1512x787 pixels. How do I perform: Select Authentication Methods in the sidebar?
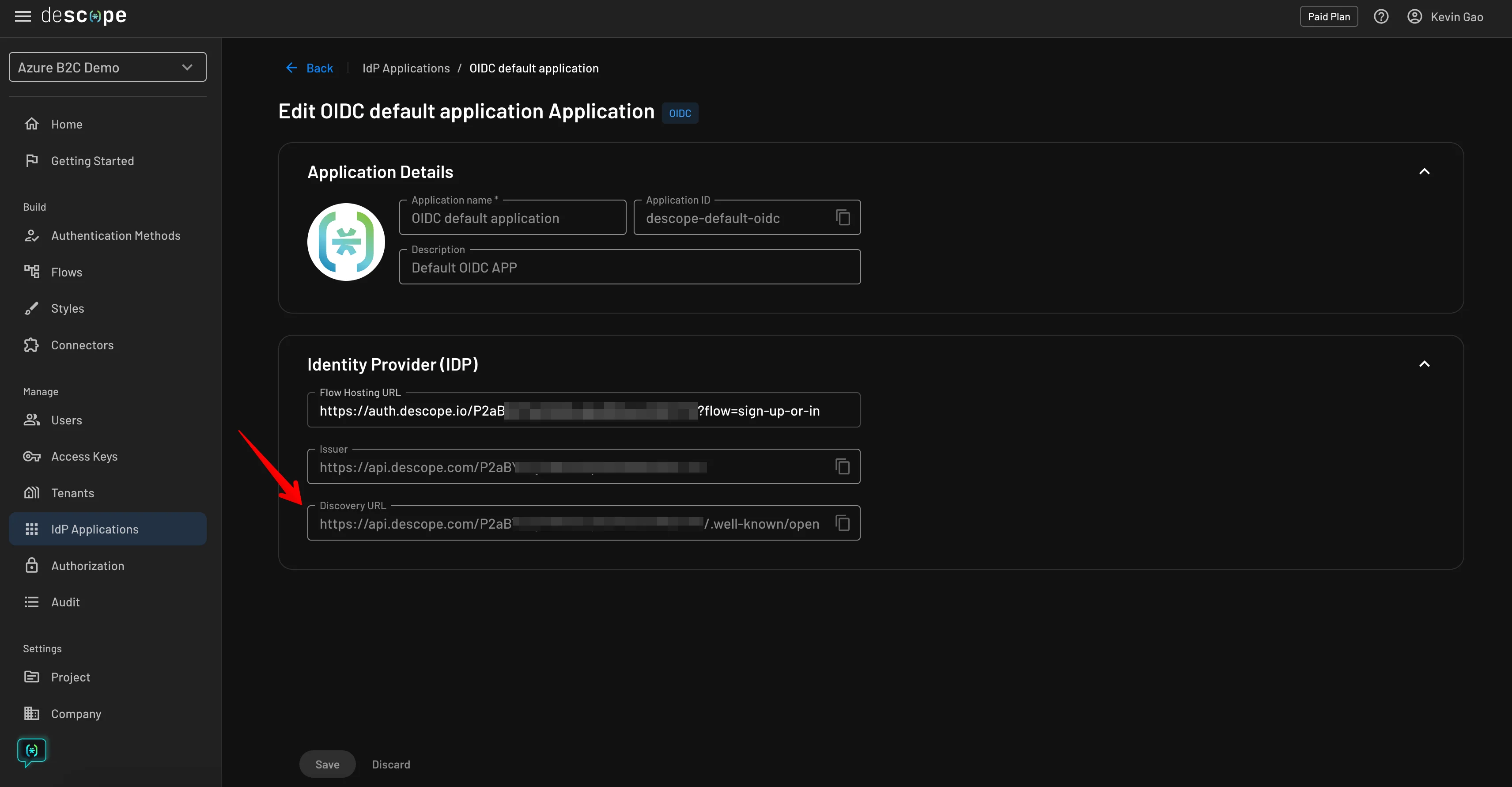click(116, 235)
